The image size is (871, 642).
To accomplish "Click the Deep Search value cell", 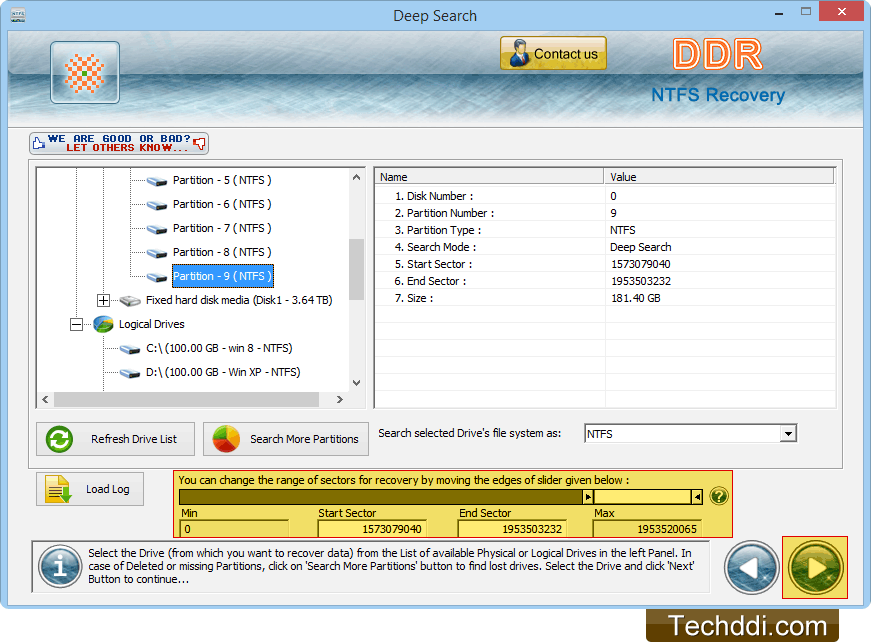I will [x=640, y=247].
